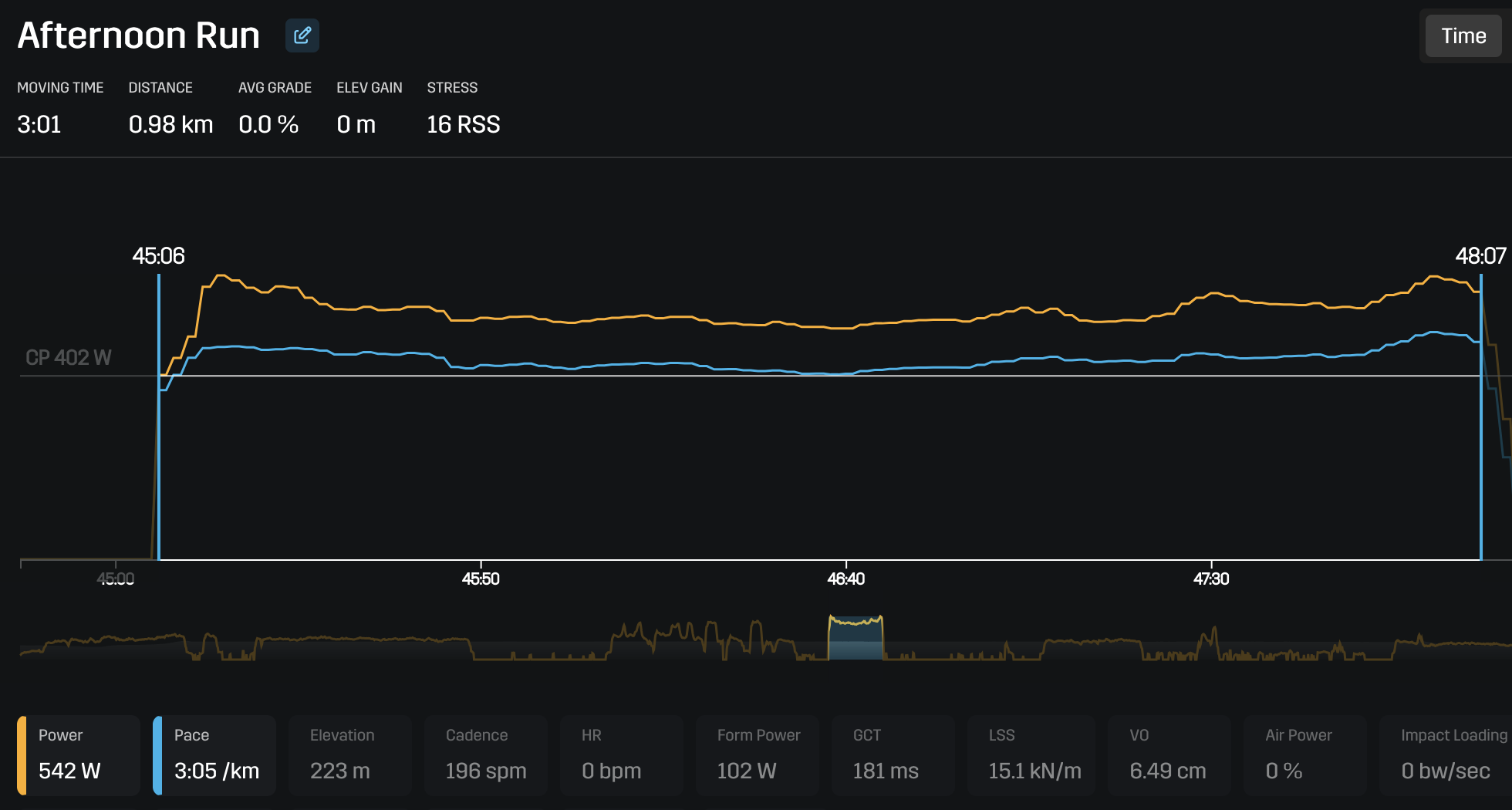Click the Afternoon Run activity title
The image size is (1512, 810).
point(139,35)
